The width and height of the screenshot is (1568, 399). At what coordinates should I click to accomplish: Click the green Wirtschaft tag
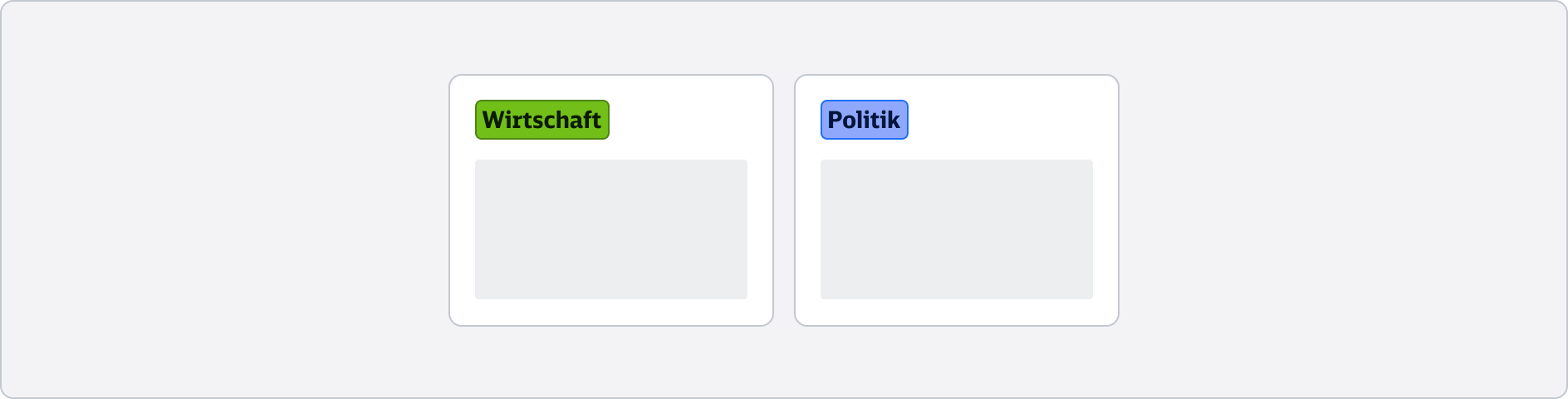click(541, 120)
